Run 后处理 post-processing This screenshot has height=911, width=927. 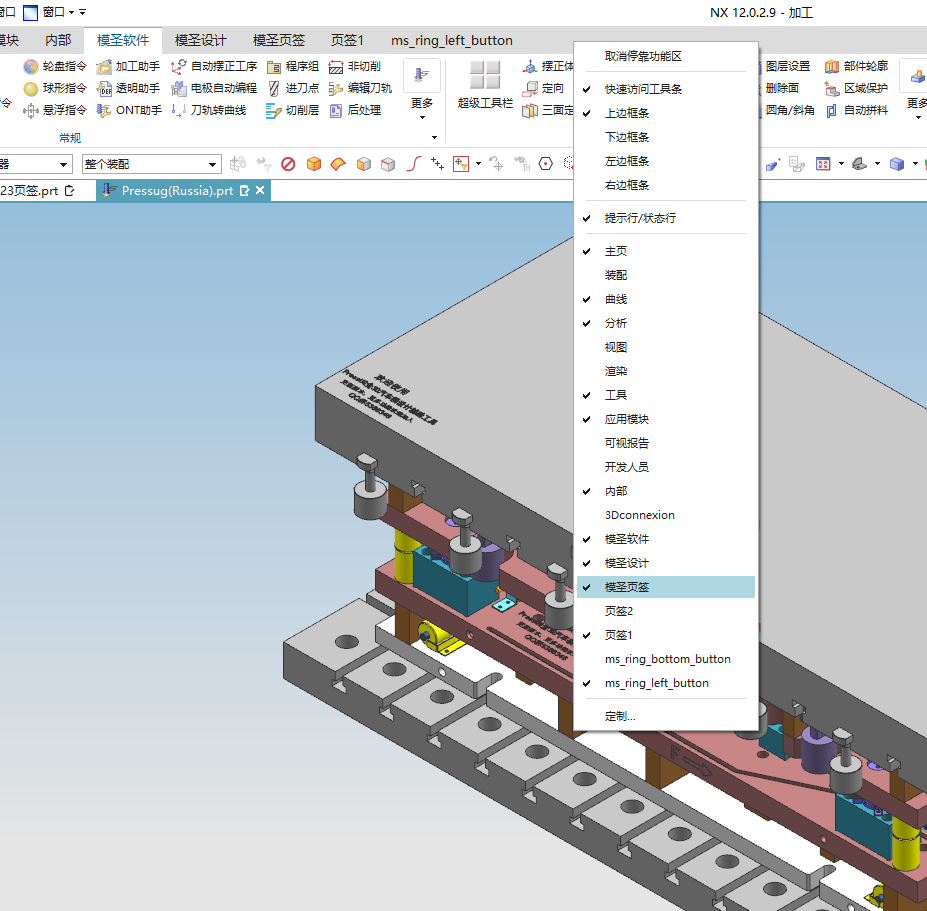pos(355,110)
